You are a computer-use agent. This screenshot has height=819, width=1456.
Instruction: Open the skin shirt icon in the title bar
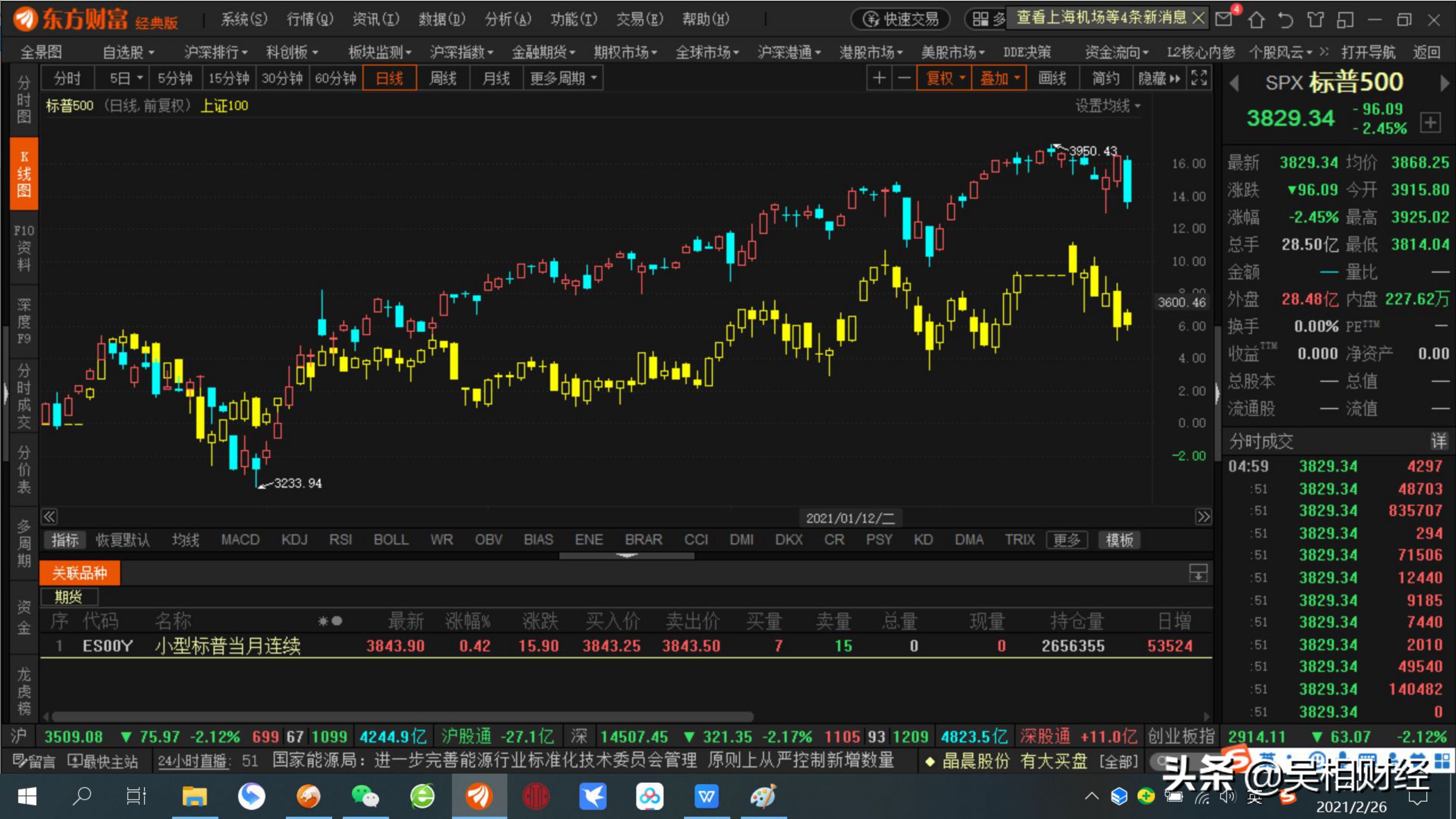pyautogui.click(x=1315, y=20)
